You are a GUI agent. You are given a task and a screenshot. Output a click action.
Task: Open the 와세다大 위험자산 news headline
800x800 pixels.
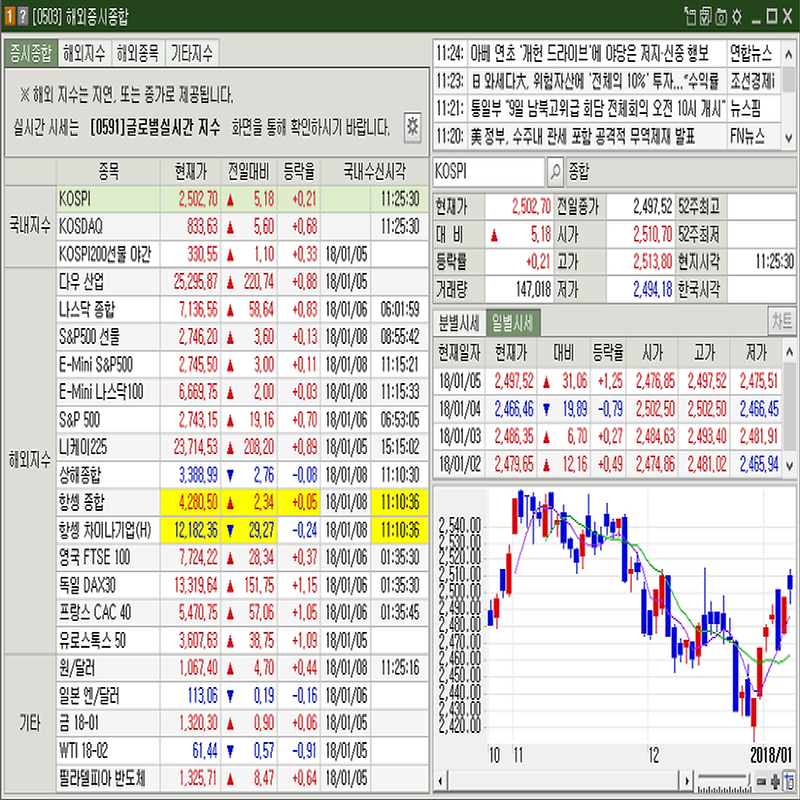595,81
